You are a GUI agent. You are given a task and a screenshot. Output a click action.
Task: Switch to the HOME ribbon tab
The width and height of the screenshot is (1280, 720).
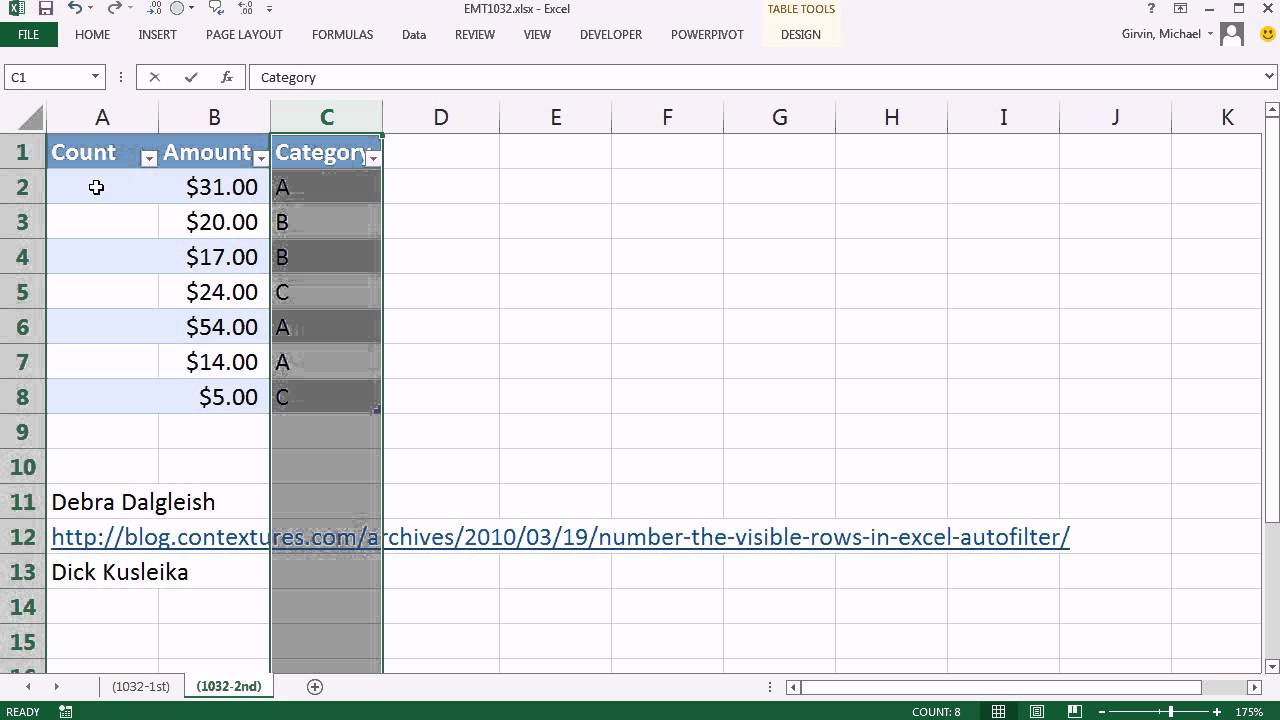(92, 34)
